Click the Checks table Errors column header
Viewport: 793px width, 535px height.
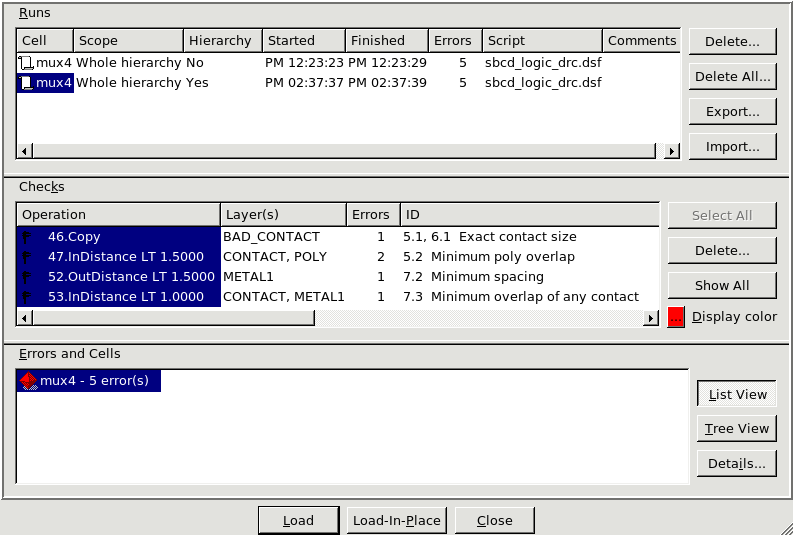[373, 214]
